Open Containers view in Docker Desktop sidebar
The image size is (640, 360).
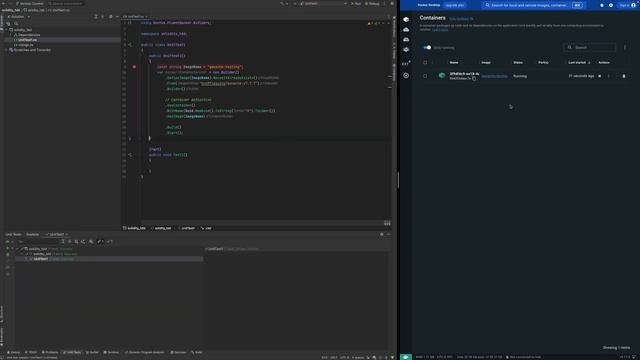point(406,20)
